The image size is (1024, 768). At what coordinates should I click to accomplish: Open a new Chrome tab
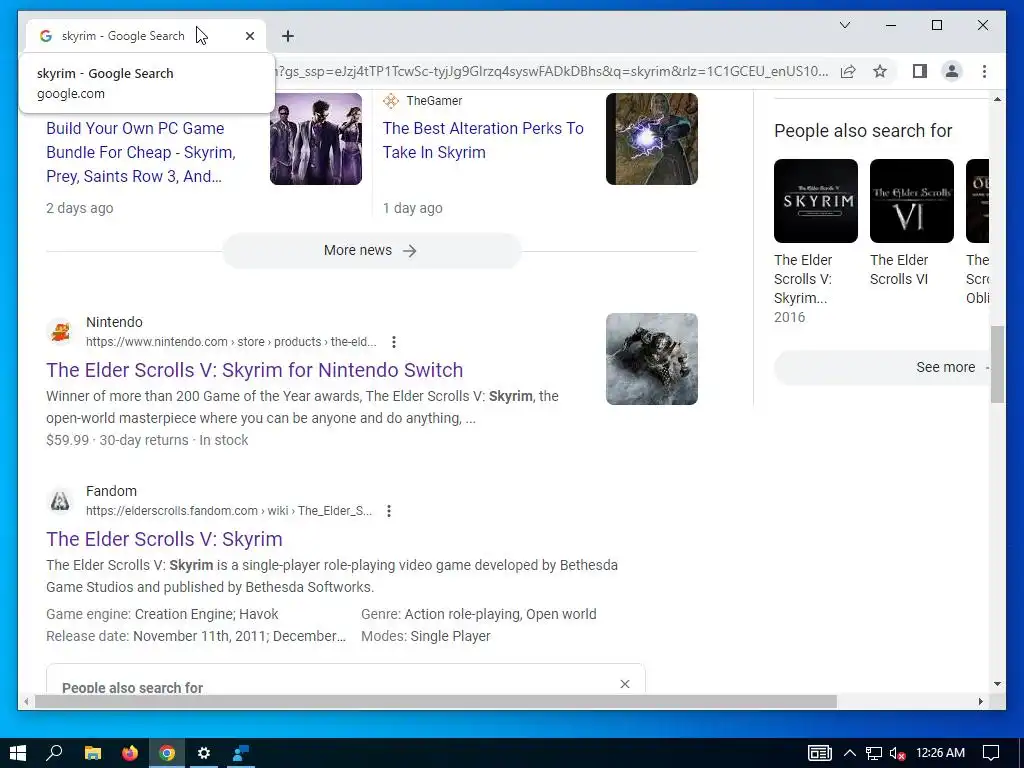click(288, 36)
